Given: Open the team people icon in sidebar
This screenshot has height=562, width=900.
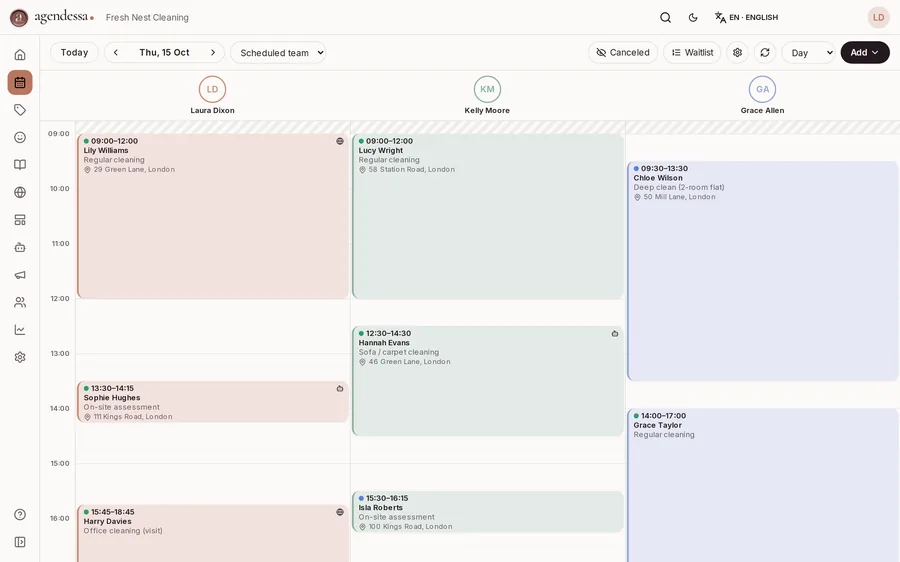Looking at the screenshot, I should coord(20,303).
